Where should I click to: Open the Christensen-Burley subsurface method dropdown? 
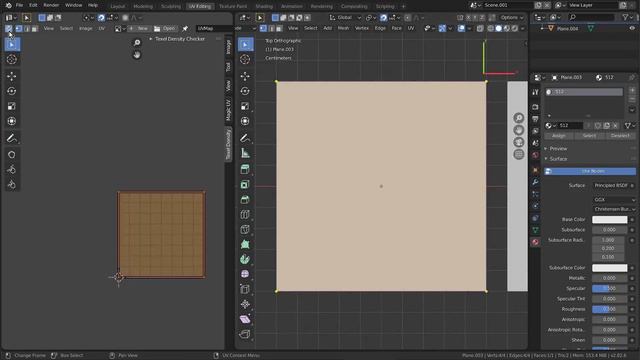[614, 209]
